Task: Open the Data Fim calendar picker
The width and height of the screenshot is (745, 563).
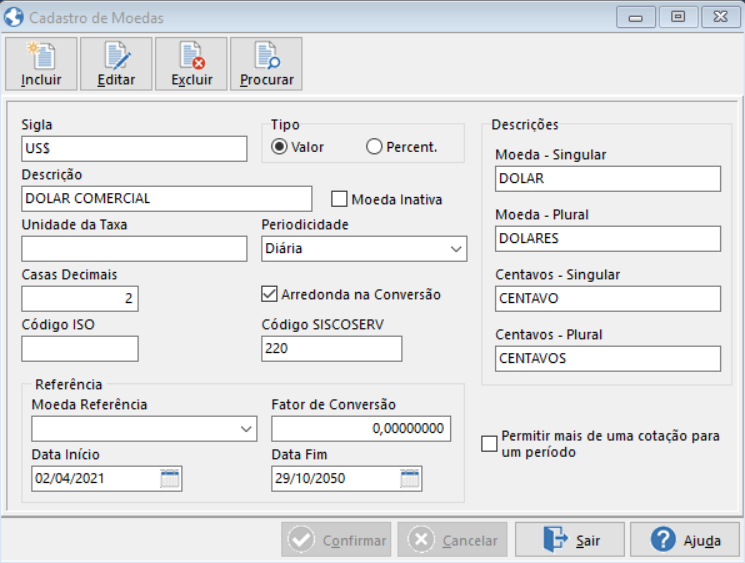Action: click(x=410, y=478)
